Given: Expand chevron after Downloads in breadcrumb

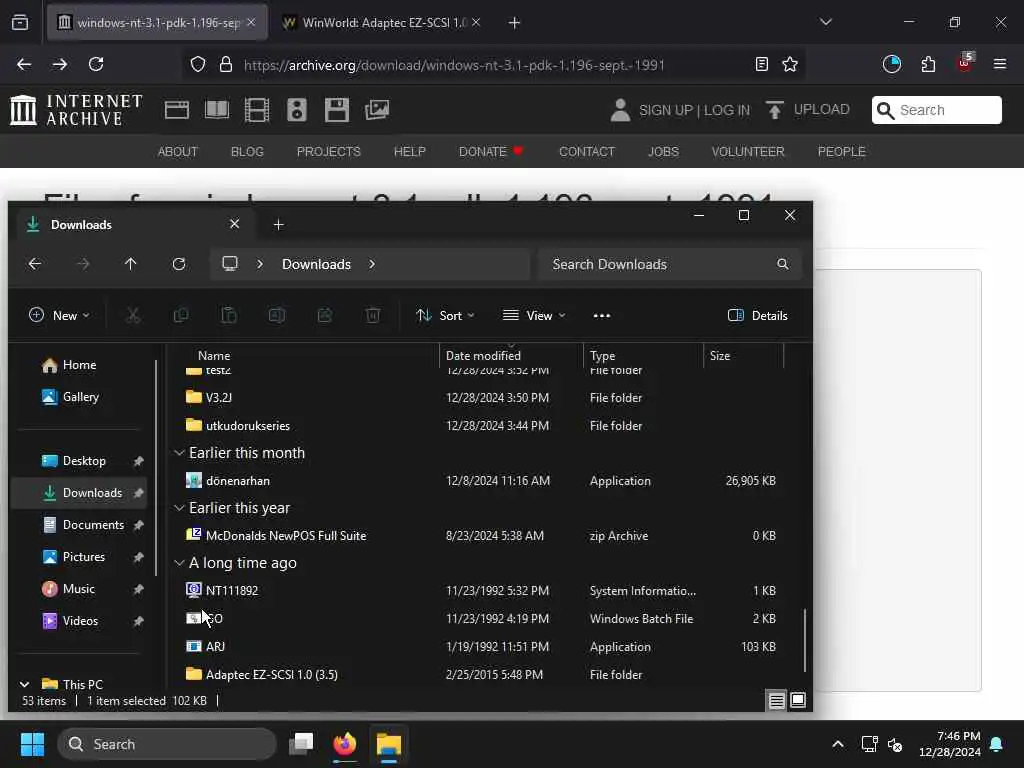Looking at the screenshot, I should click(372, 264).
